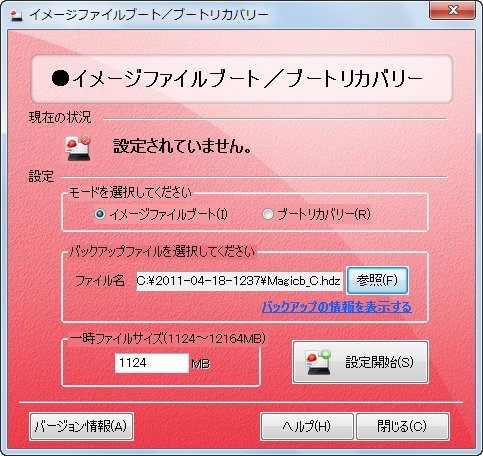Viewport: 483px width, 456px height.
Task: Click the モードを選択してください group label
Action: point(130,193)
